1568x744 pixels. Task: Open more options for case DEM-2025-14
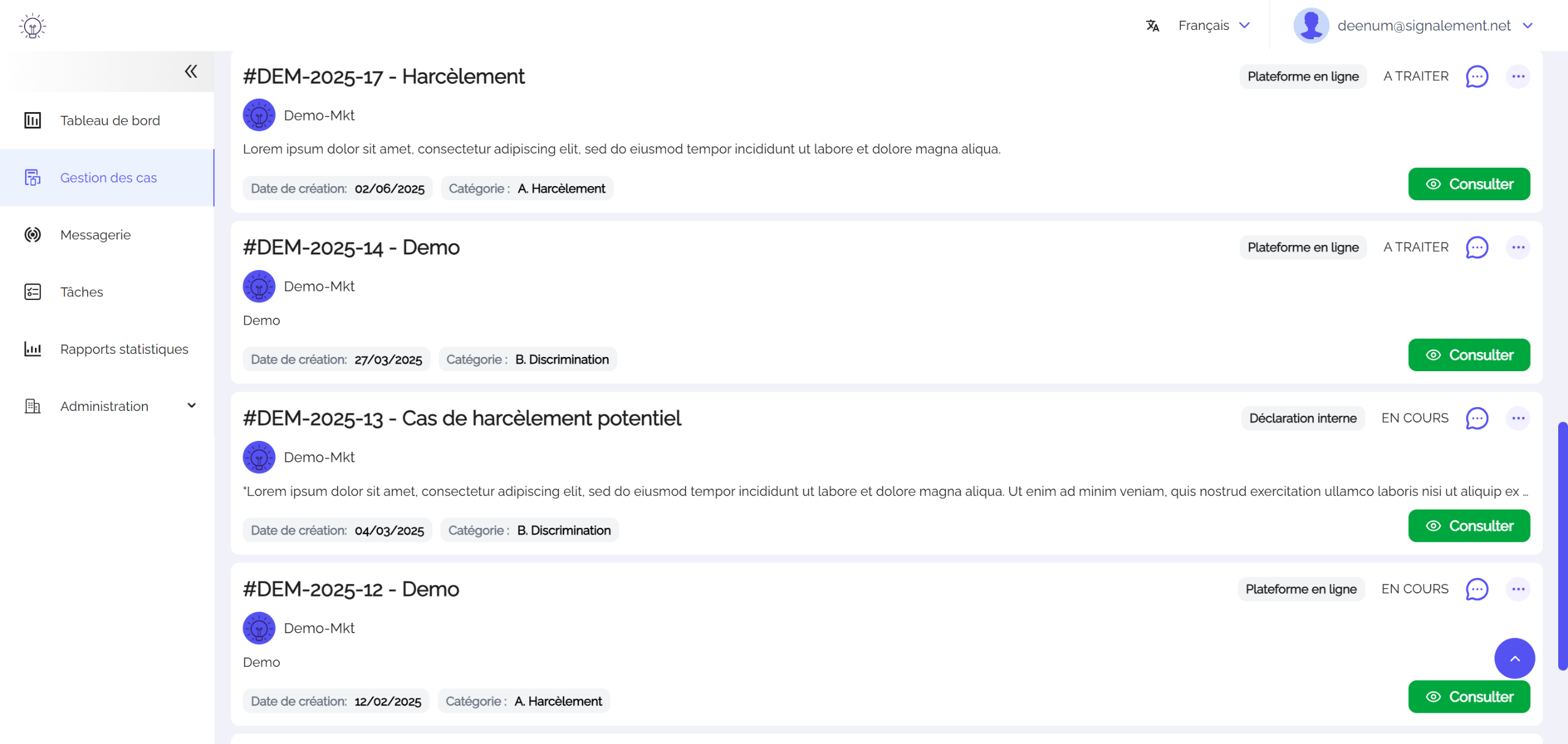(1518, 247)
